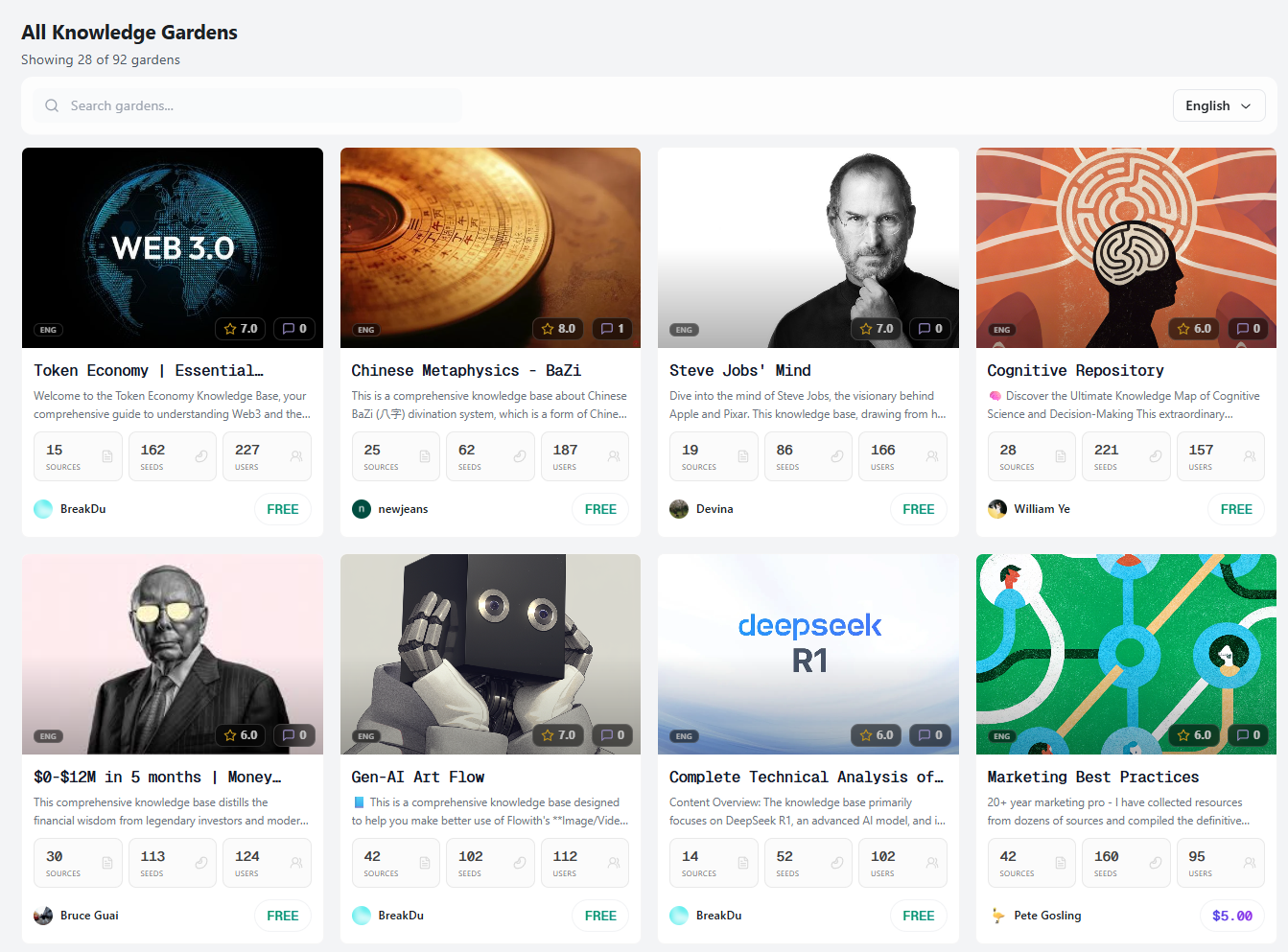
Task: Click FREE on the $0-$12M card
Action: click(283, 916)
